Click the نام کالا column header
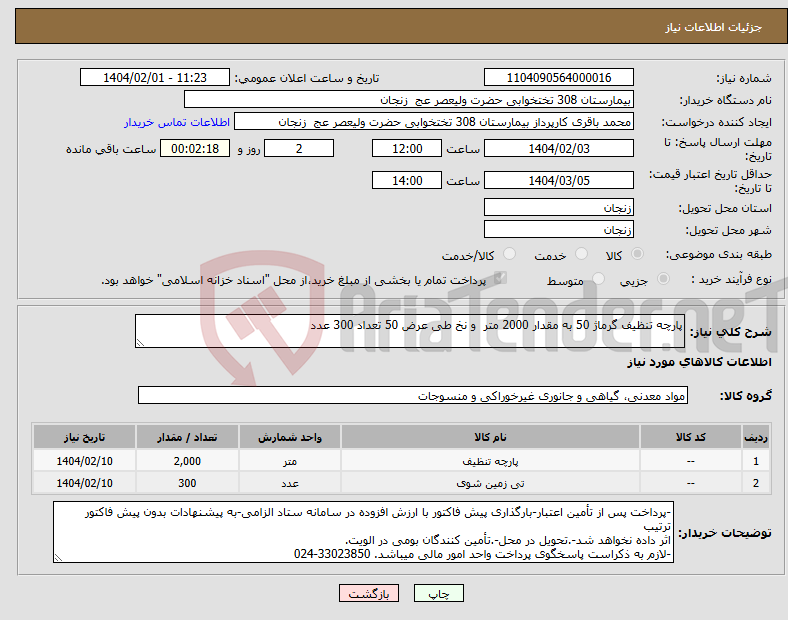 click(x=490, y=437)
